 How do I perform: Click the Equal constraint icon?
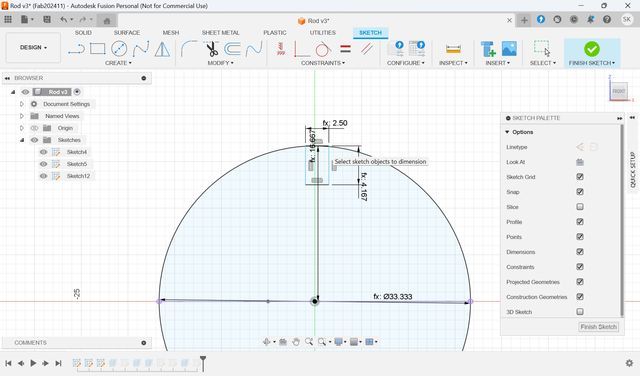pos(345,49)
